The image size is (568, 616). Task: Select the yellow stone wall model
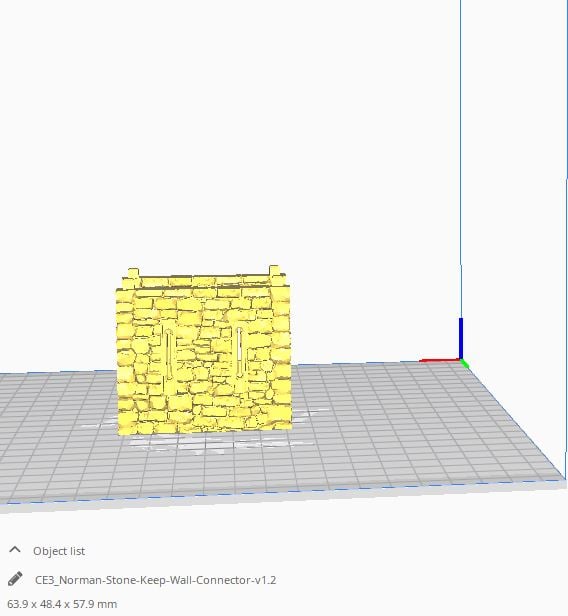click(x=203, y=350)
